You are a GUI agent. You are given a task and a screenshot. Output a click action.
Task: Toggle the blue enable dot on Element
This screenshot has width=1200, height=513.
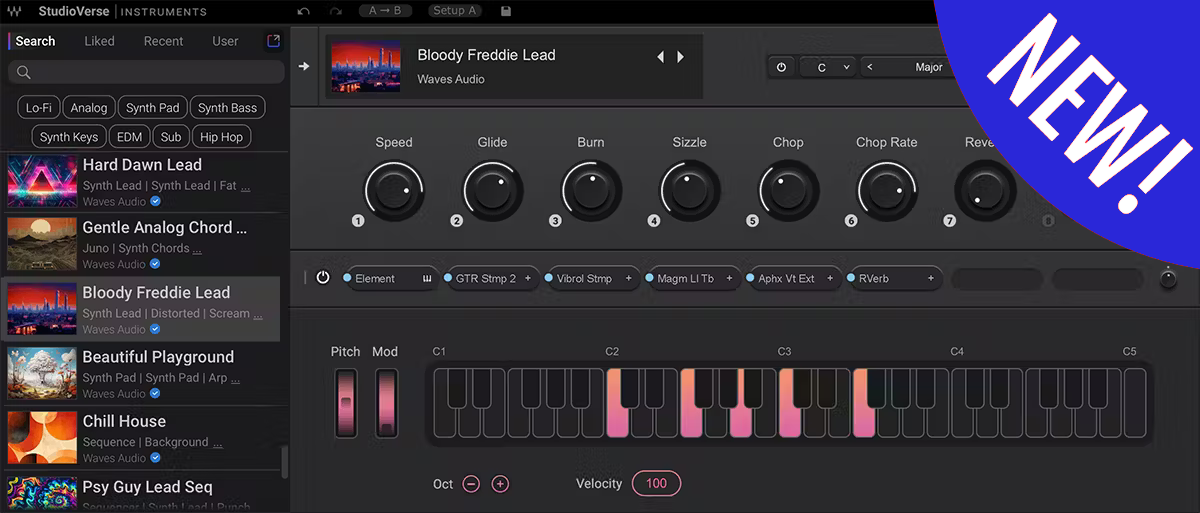(347, 278)
